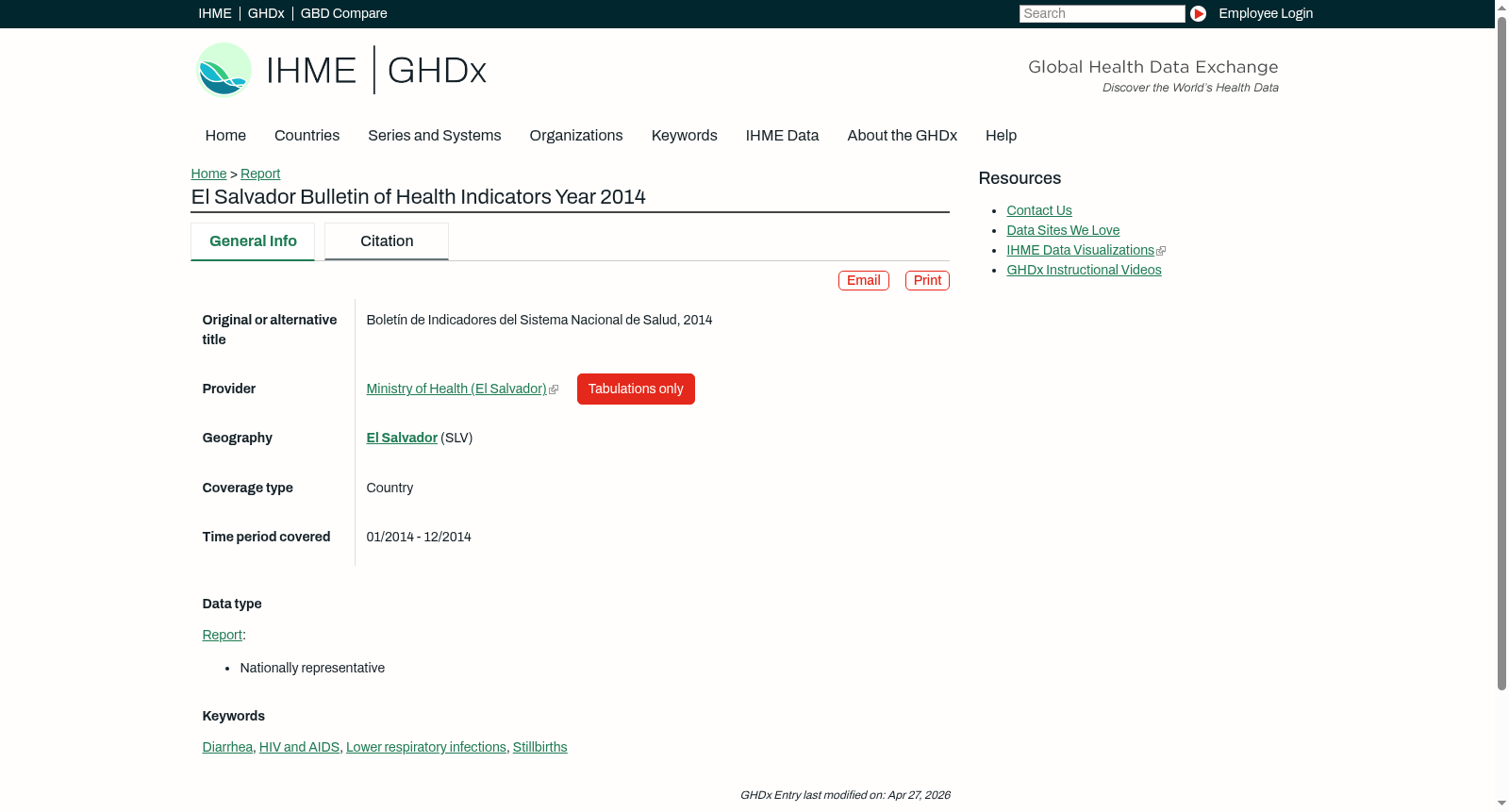Open Lower respiratory infections keyword
The height and width of the screenshot is (812, 1509).
click(x=426, y=747)
